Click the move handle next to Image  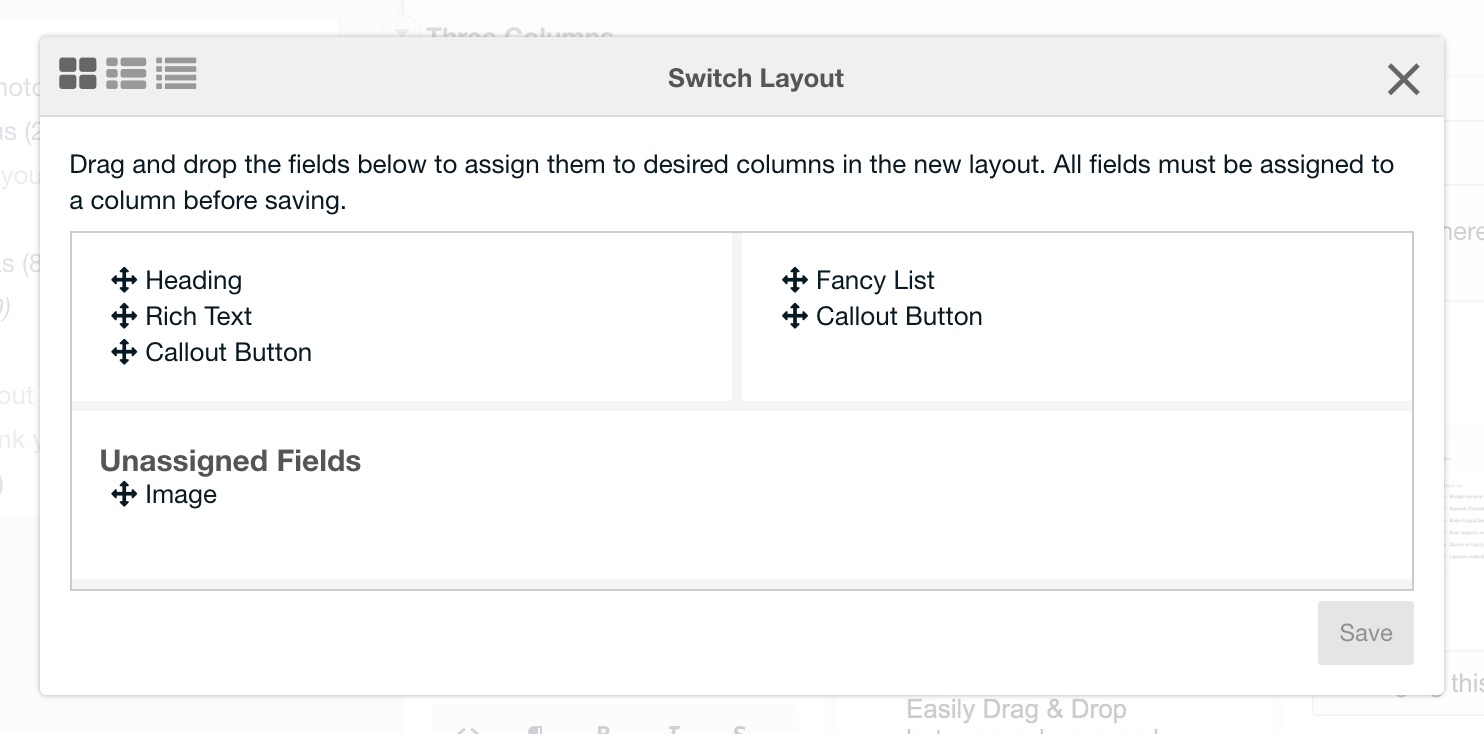point(124,494)
